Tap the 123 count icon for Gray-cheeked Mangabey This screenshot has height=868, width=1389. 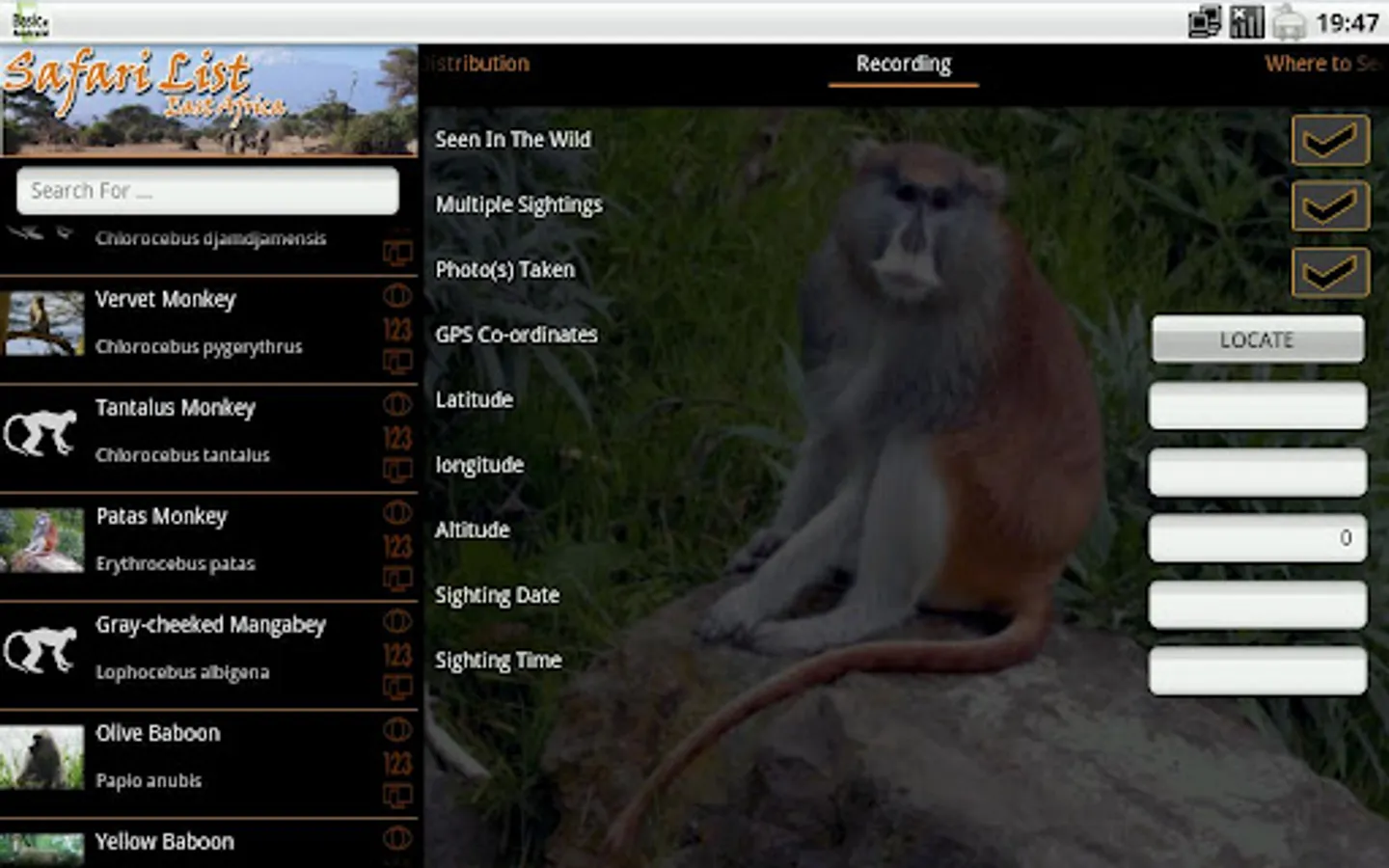coord(397,656)
